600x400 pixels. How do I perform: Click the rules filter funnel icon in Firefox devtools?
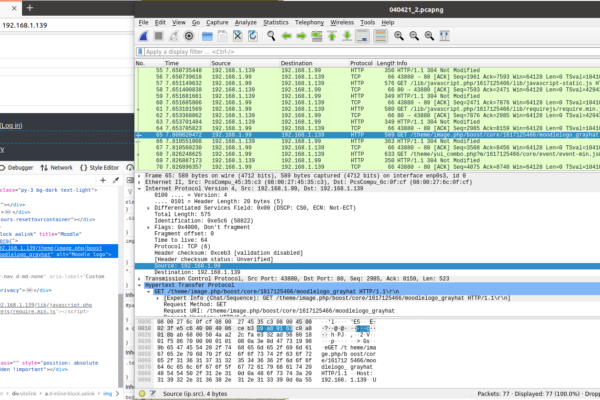130,191
